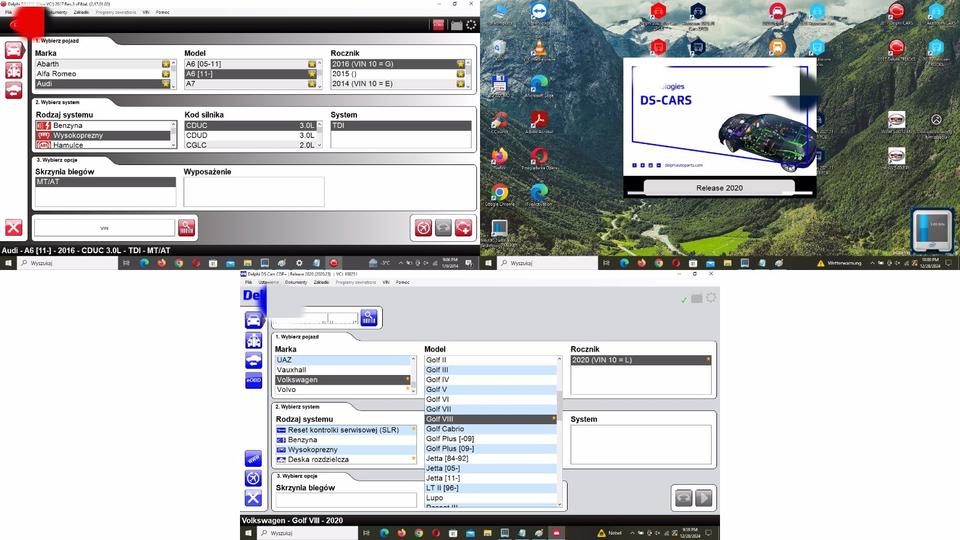
Task: Click the red car-plus button in red Delphi window
Action: coord(463,228)
